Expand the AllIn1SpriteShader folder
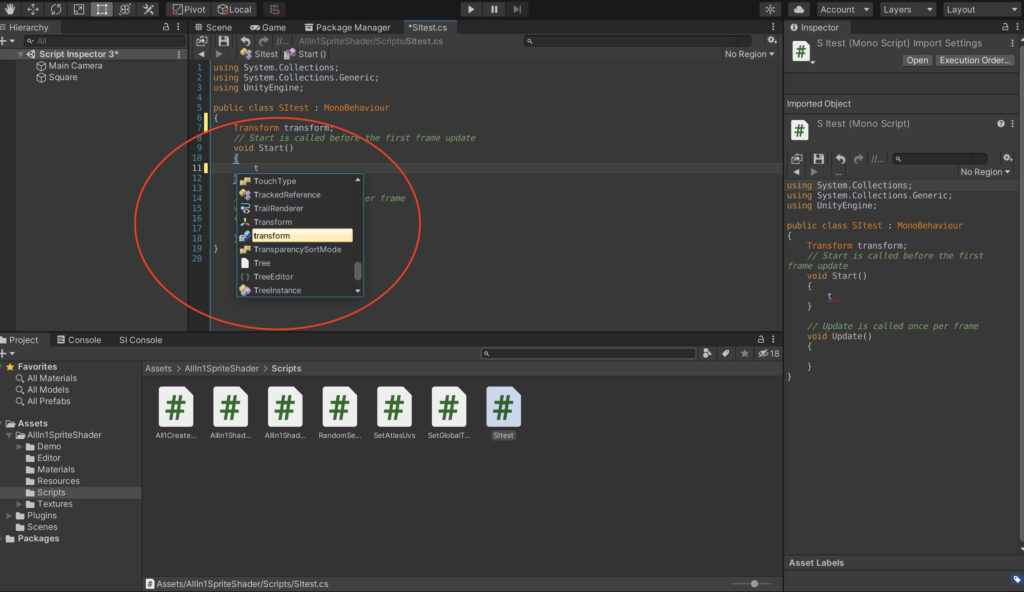1024x592 pixels. click(8, 434)
